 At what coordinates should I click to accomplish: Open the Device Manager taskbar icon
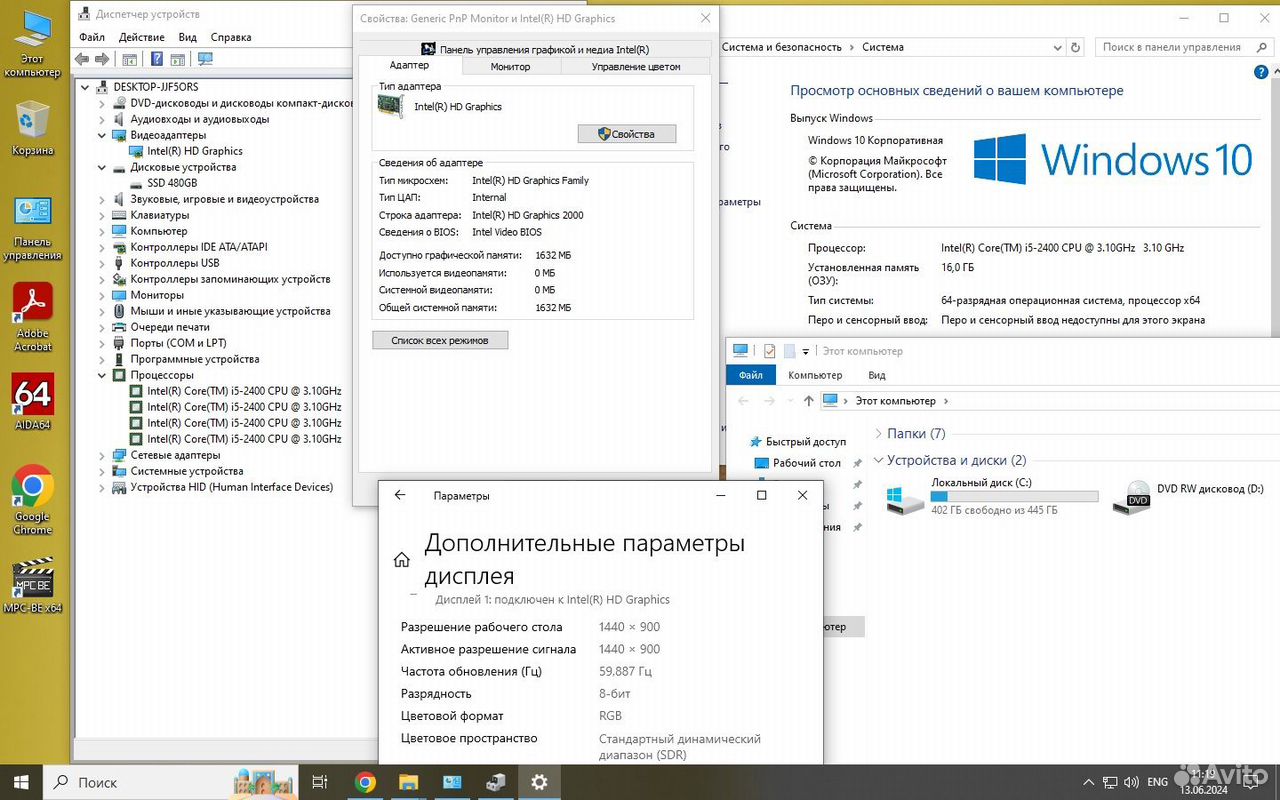[x=496, y=782]
